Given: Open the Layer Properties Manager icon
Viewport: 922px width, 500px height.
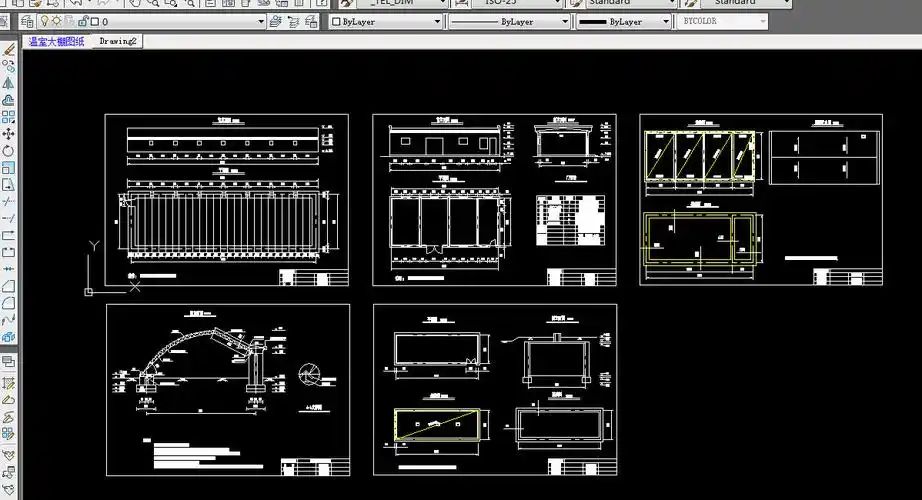Looking at the screenshot, I should (x=28, y=21).
